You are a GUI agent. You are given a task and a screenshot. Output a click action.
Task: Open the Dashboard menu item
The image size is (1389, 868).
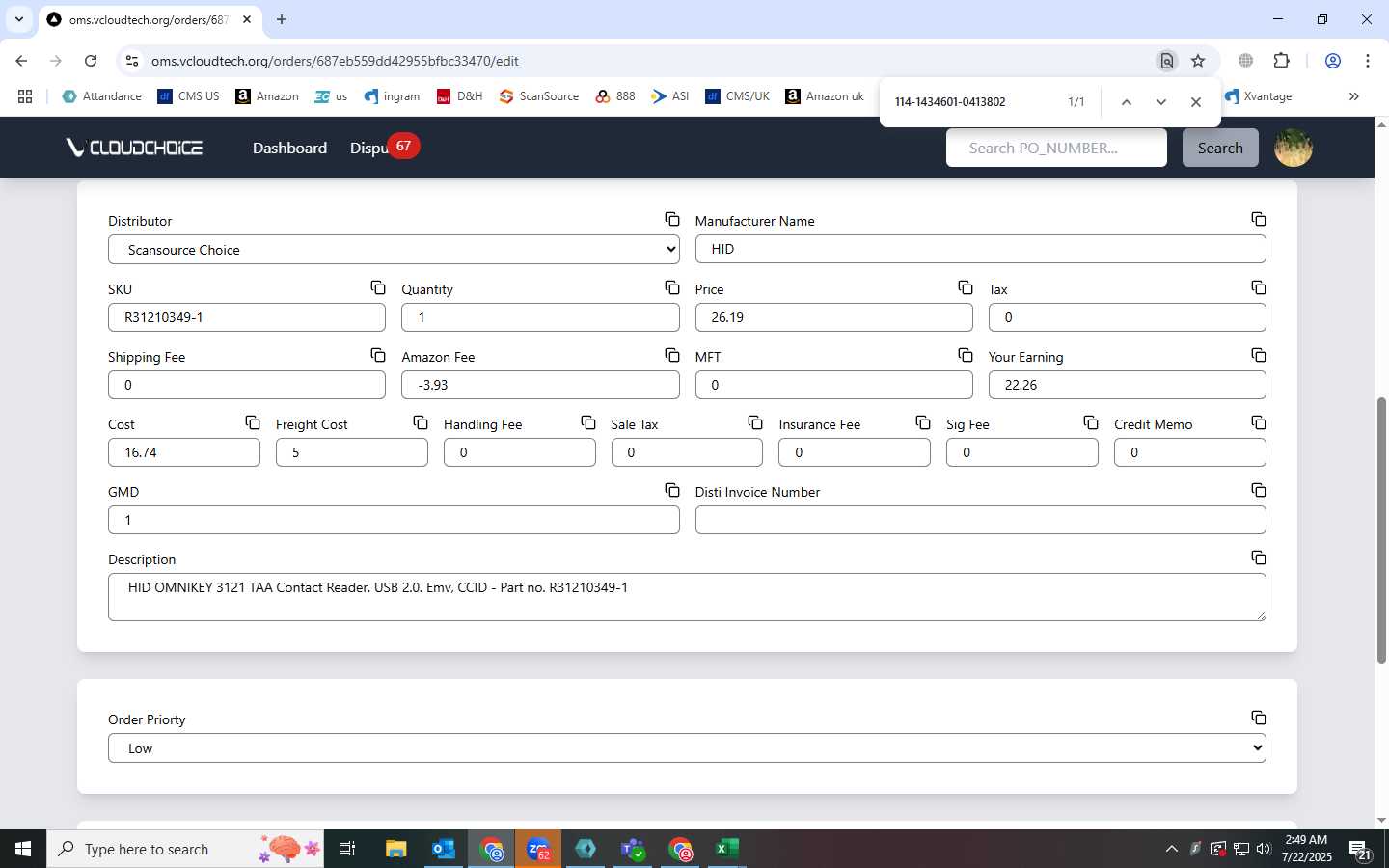point(289,148)
